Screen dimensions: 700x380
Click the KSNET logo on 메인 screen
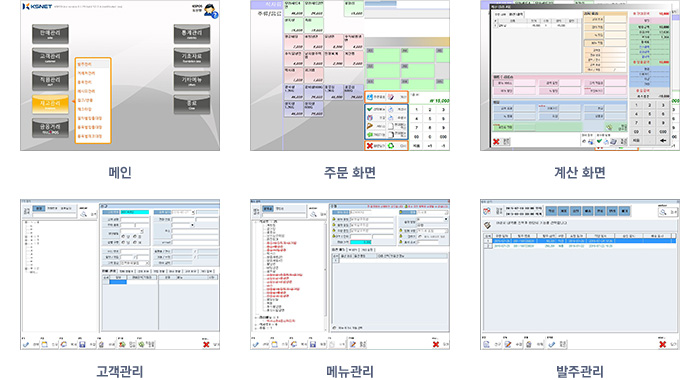coord(38,6)
